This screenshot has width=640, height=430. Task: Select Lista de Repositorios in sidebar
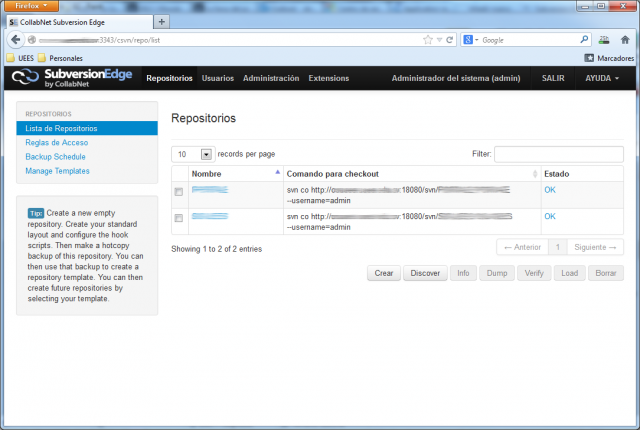pos(87,128)
